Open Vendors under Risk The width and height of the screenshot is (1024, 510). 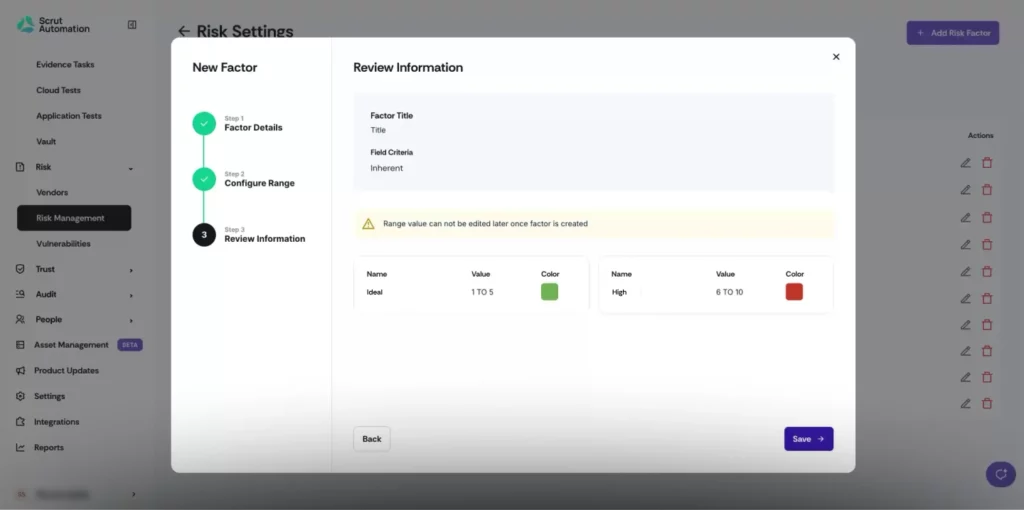52,193
